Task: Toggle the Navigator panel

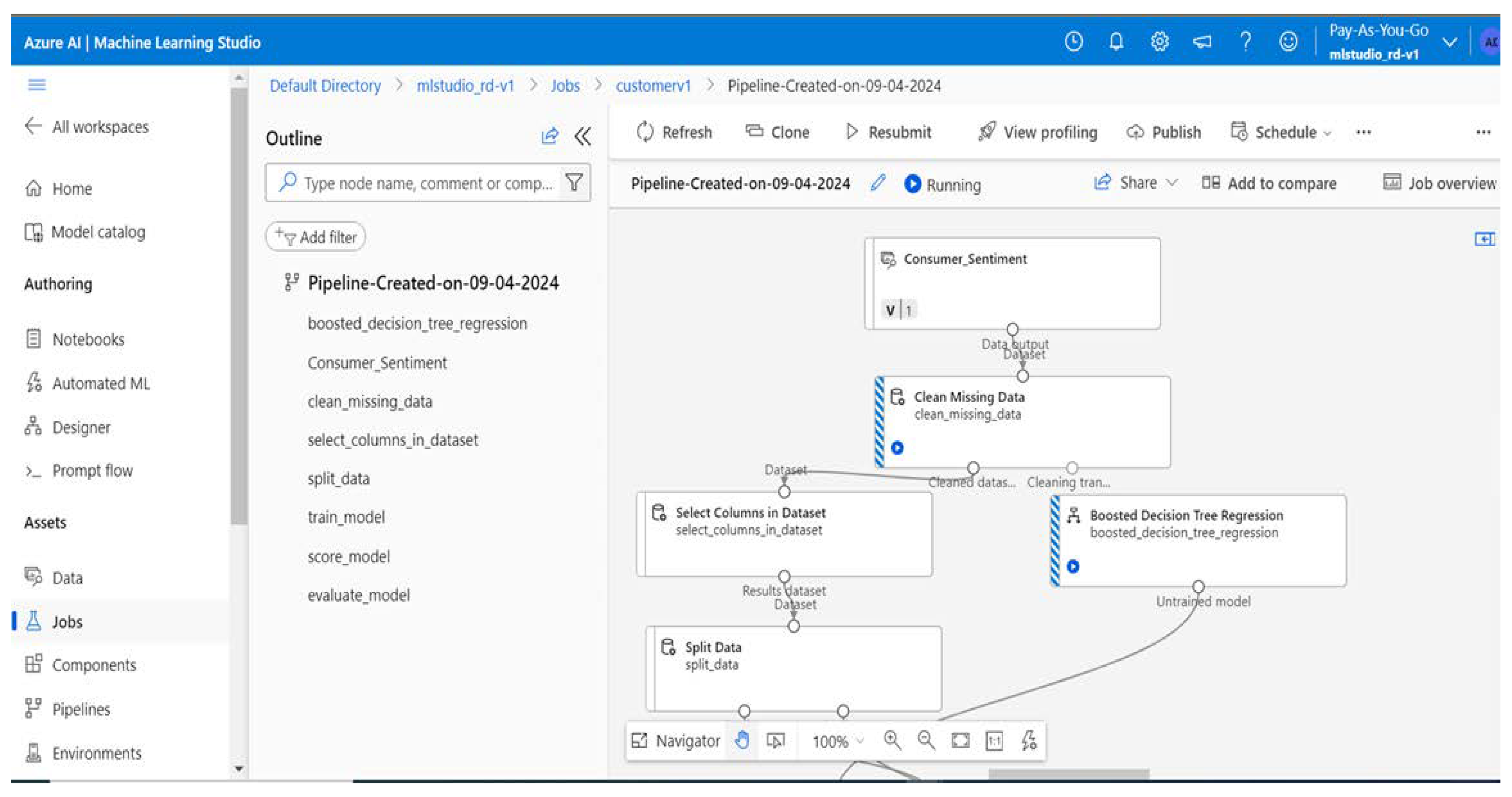Action: pyautogui.click(x=676, y=741)
